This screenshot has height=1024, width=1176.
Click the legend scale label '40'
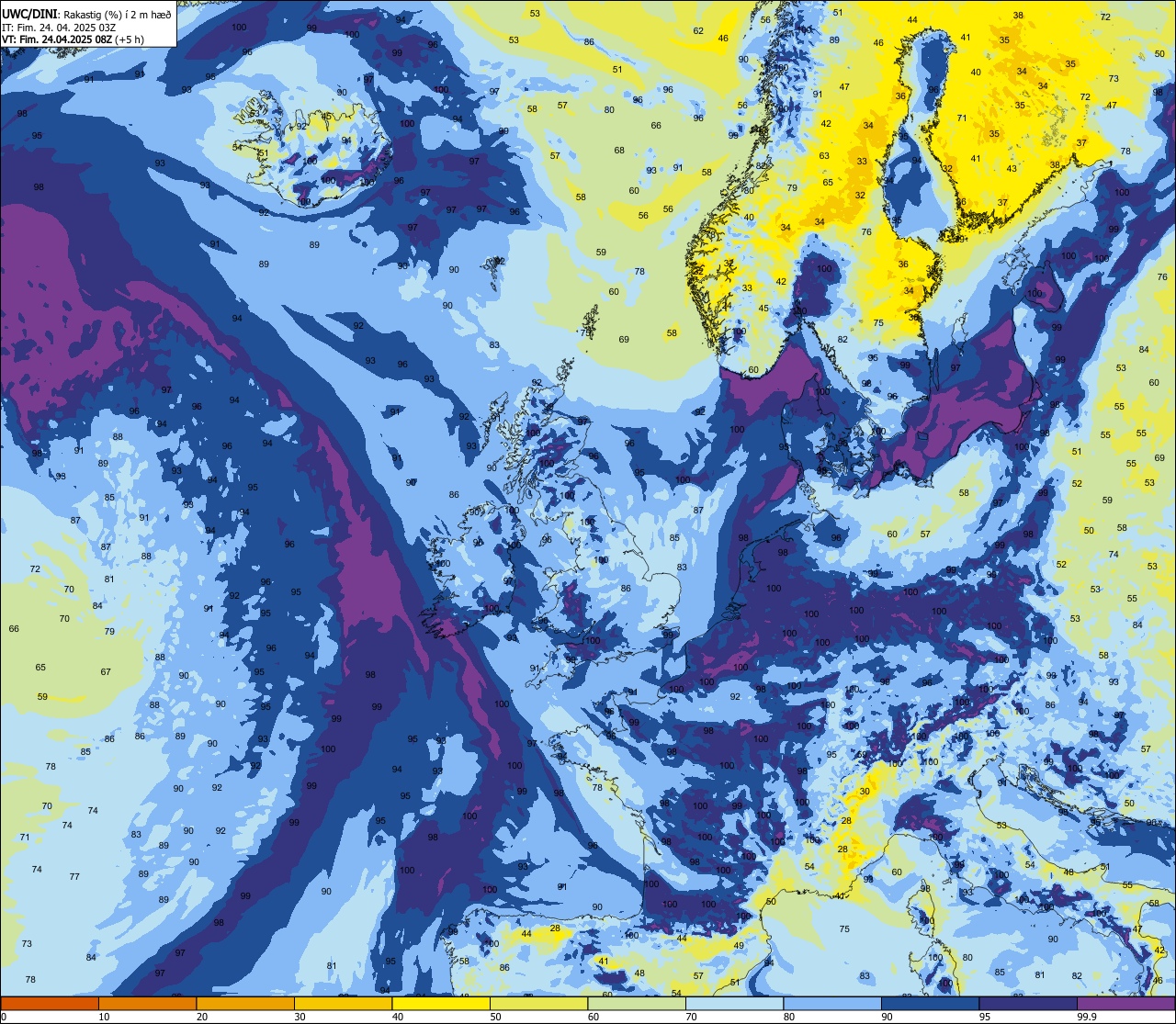click(x=398, y=1017)
